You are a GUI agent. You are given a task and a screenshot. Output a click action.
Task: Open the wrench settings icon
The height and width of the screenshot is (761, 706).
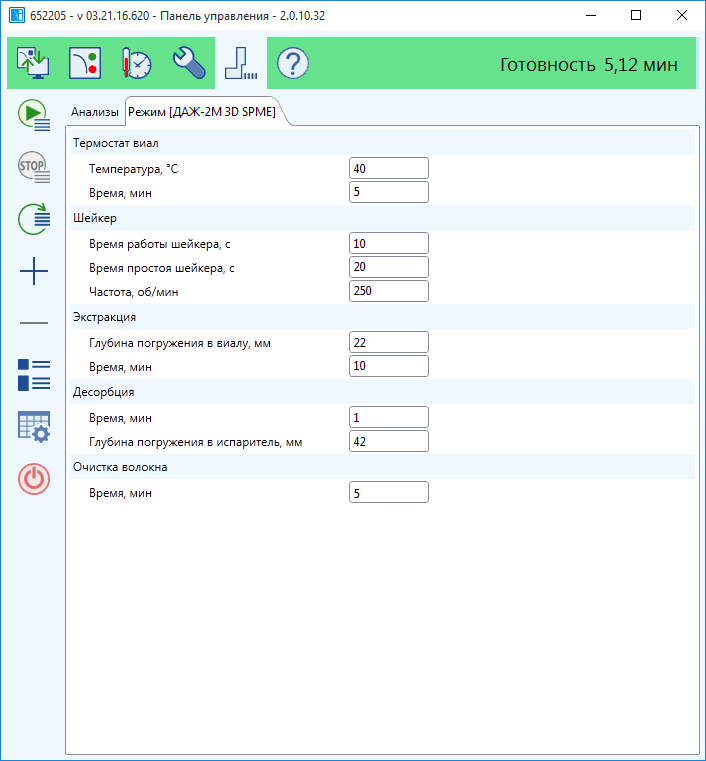[x=189, y=63]
